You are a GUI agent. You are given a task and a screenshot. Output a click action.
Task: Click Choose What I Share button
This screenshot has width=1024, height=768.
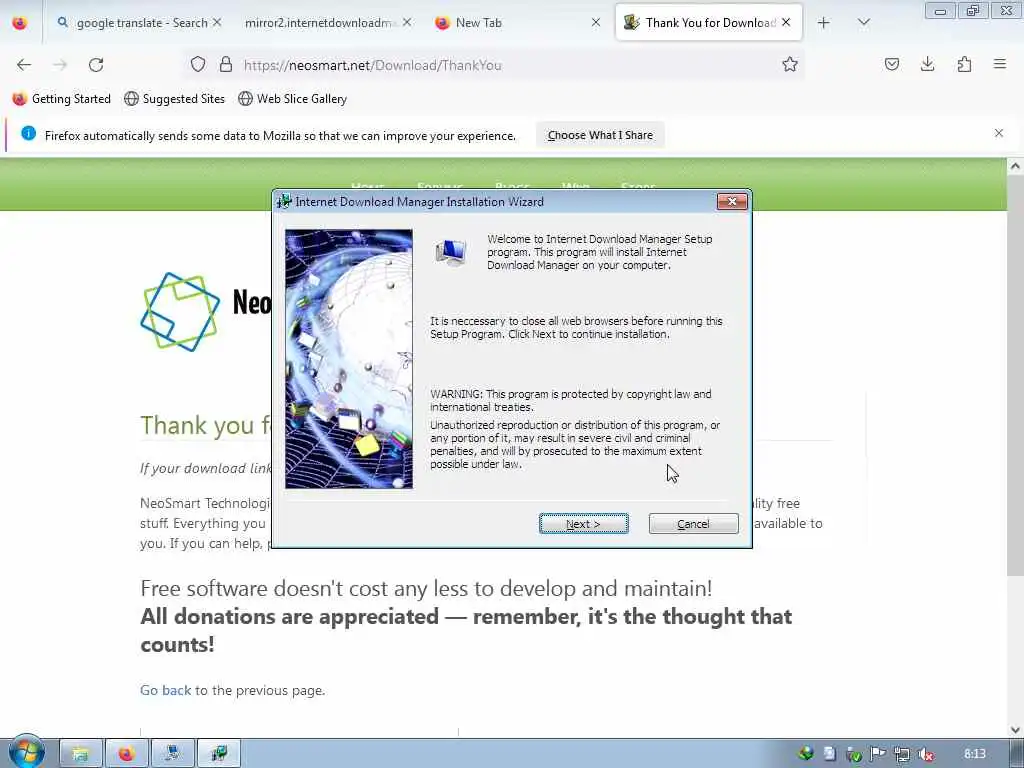[600, 135]
